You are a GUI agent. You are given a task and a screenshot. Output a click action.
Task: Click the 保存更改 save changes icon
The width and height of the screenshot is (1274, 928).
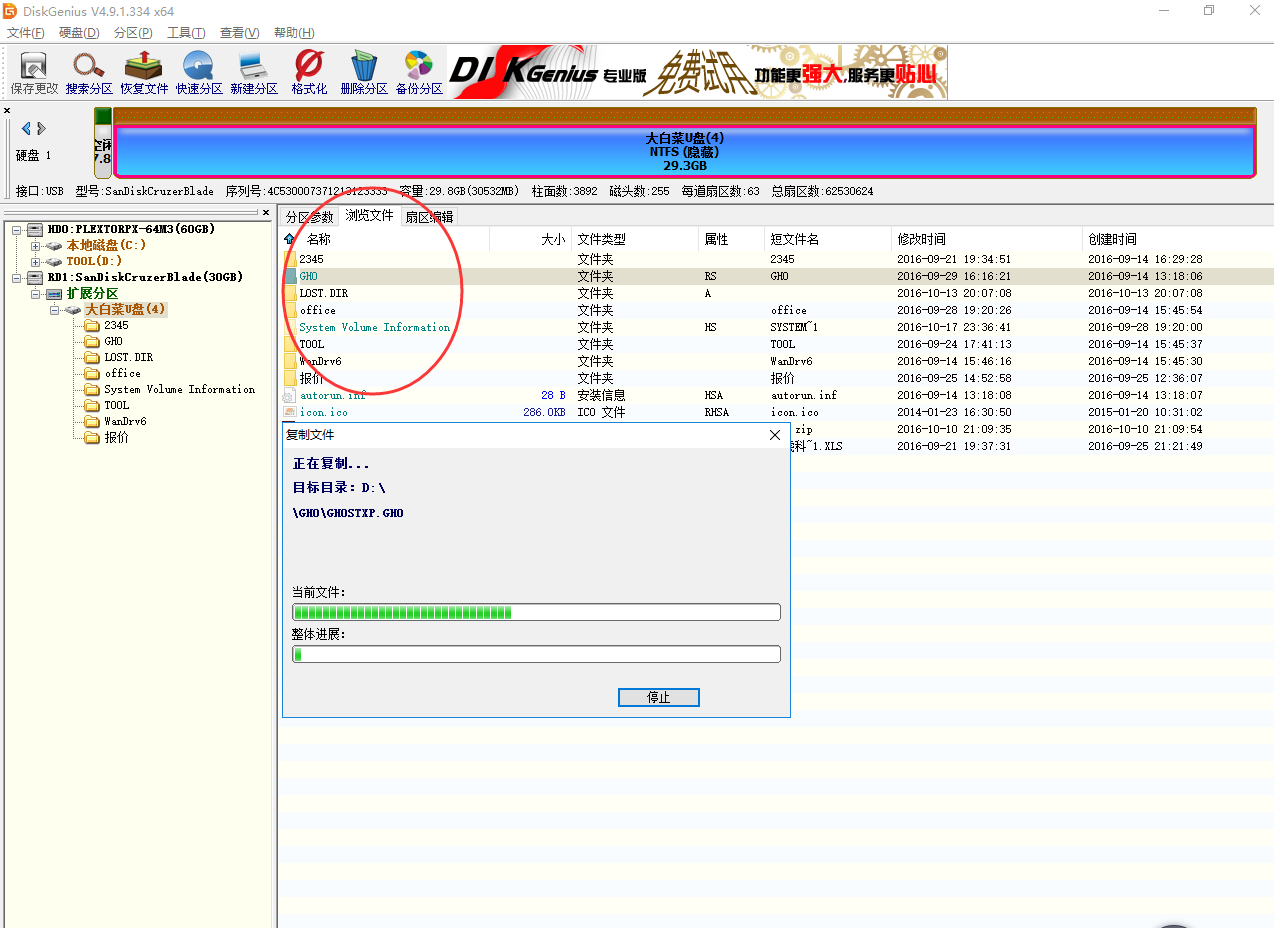34,72
